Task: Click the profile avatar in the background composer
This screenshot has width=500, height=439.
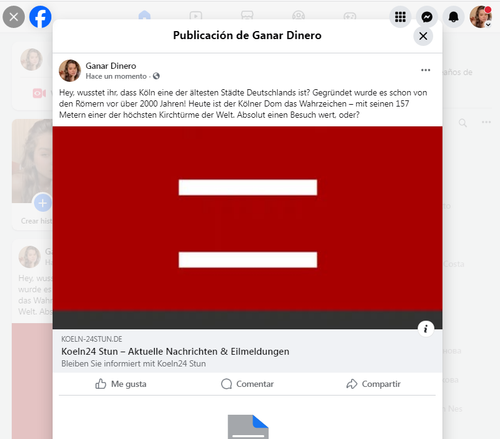Action: click(31, 59)
